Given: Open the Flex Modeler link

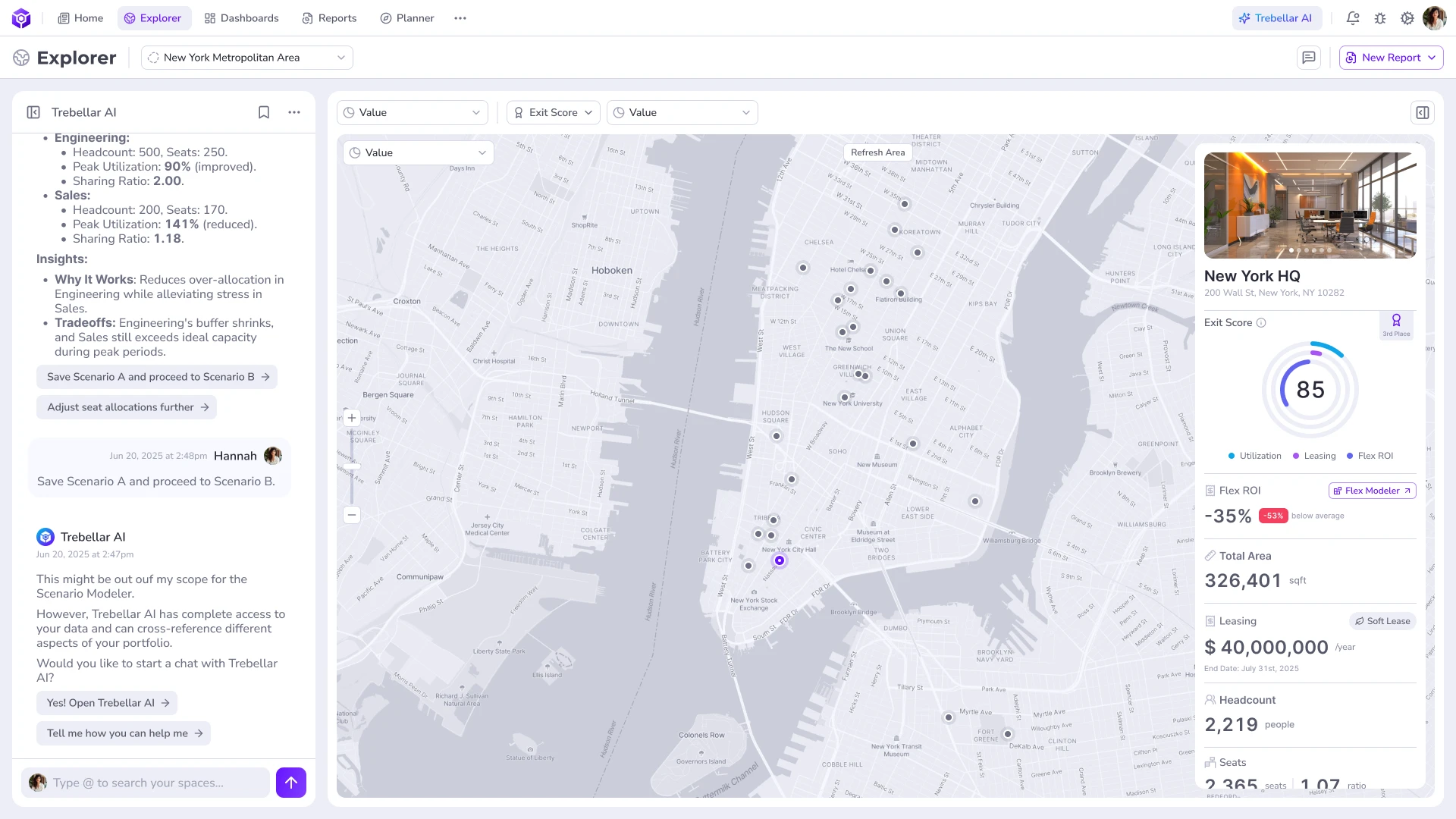Looking at the screenshot, I should point(1372,491).
